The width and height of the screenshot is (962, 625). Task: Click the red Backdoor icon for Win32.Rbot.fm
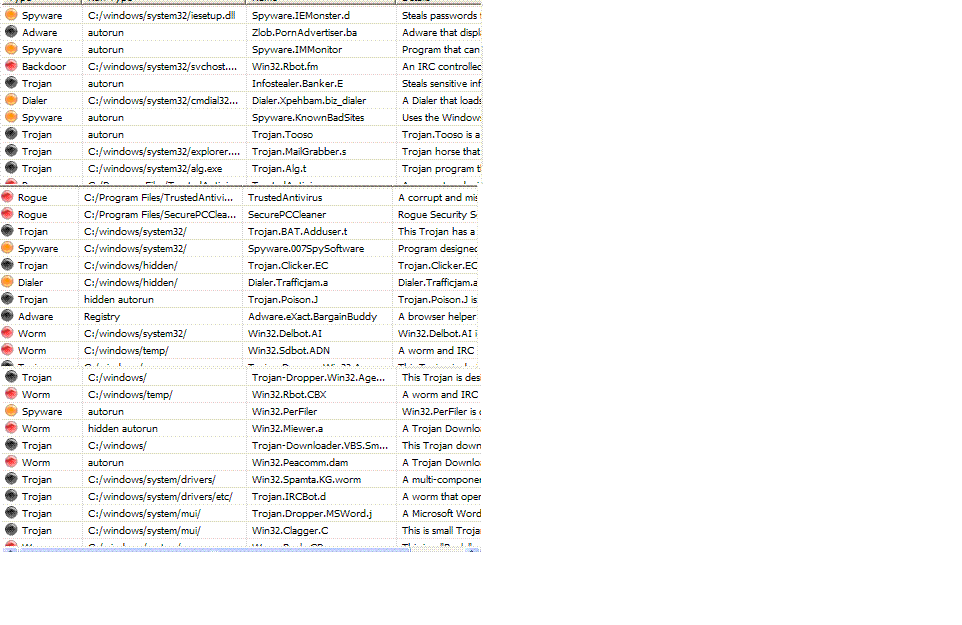point(11,66)
